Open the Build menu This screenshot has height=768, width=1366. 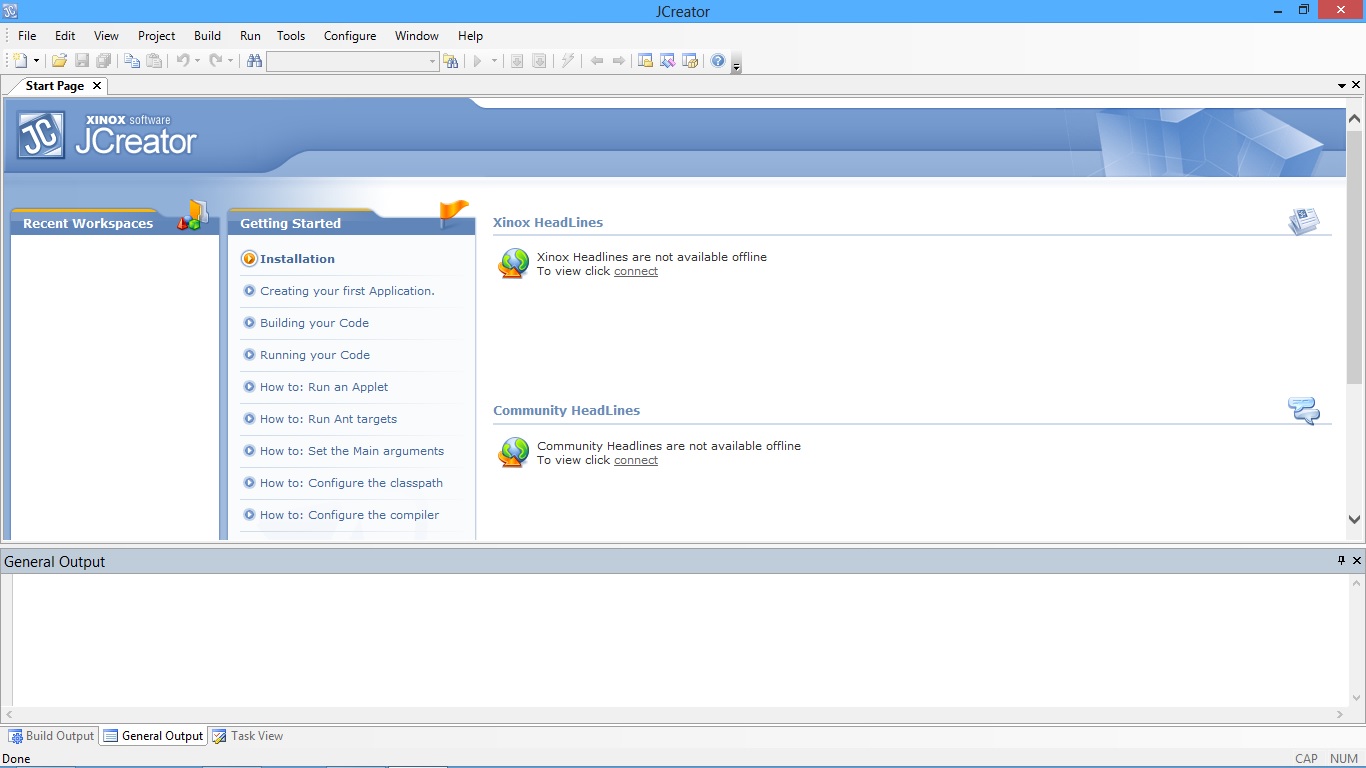pyautogui.click(x=208, y=35)
